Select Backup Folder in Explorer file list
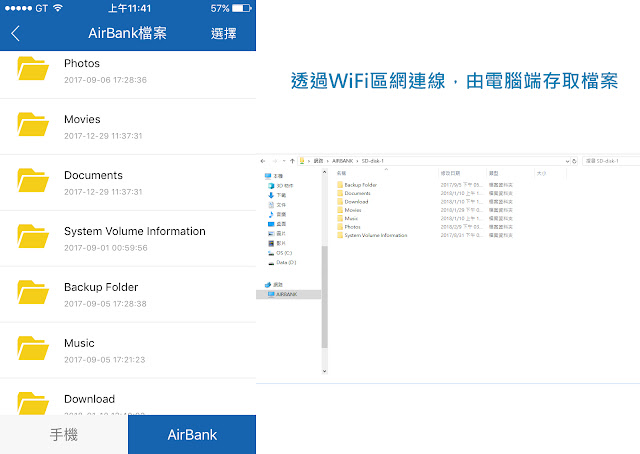 tap(357, 185)
